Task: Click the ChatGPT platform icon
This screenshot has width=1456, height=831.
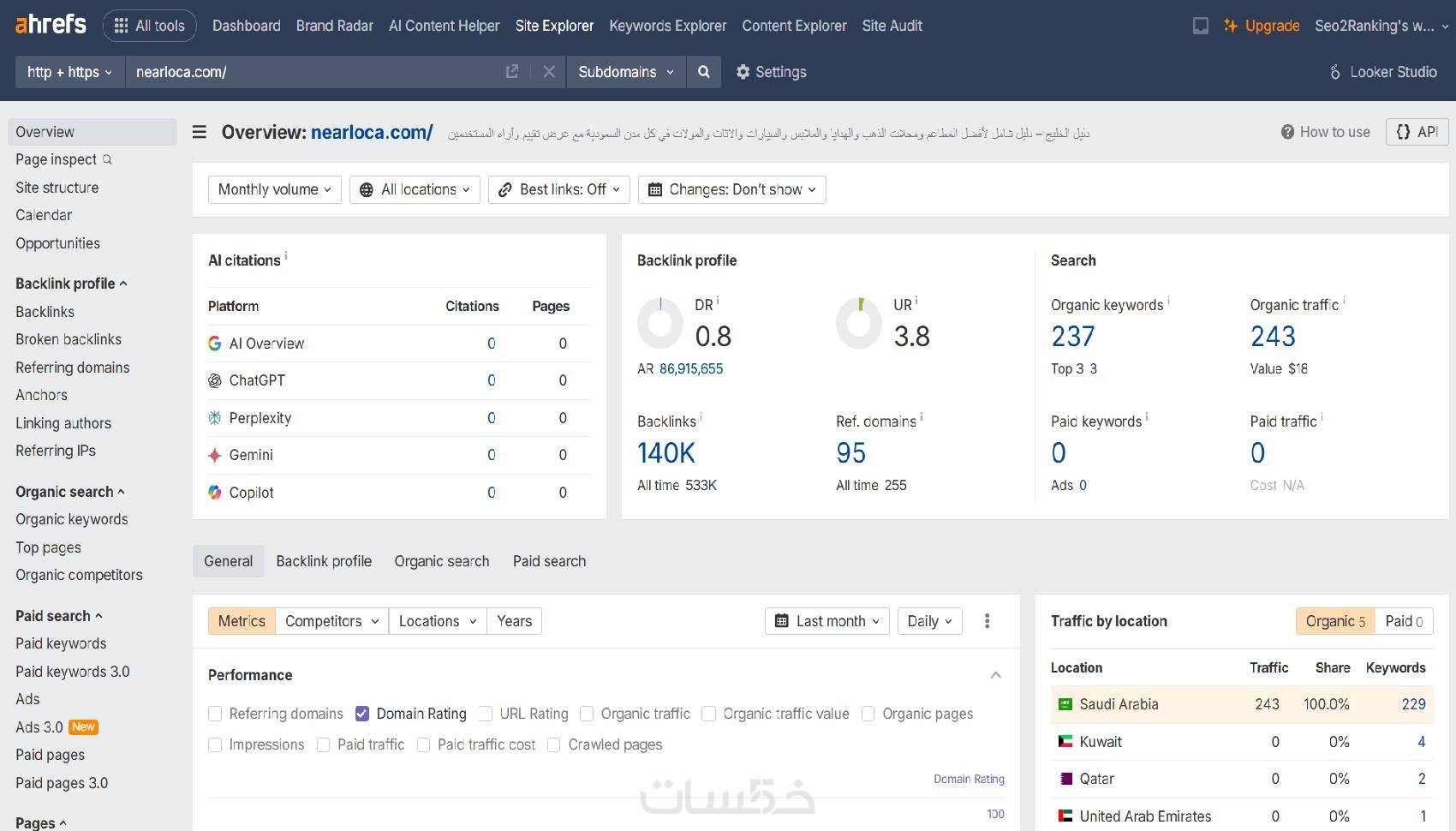Action: (215, 380)
